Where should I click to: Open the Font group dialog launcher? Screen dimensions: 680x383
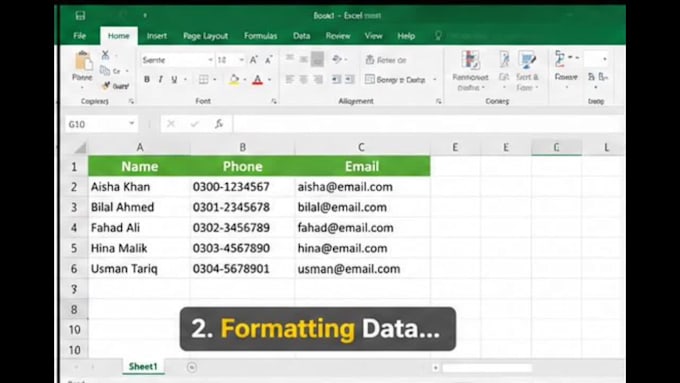tap(274, 101)
